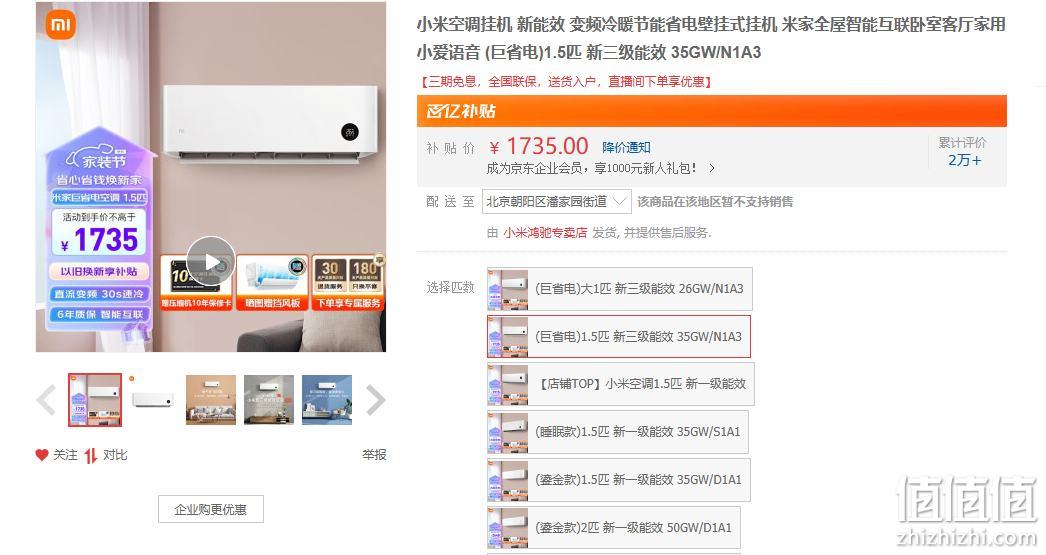
Task: Click the 对比 compare arrows icon
Action: pos(91,455)
